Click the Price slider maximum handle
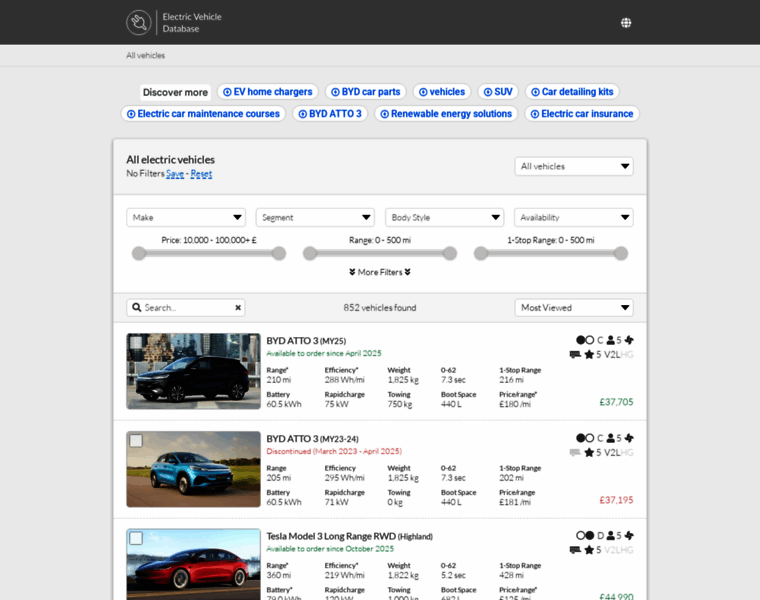760x600 pixels. click(x=279, y=253)
